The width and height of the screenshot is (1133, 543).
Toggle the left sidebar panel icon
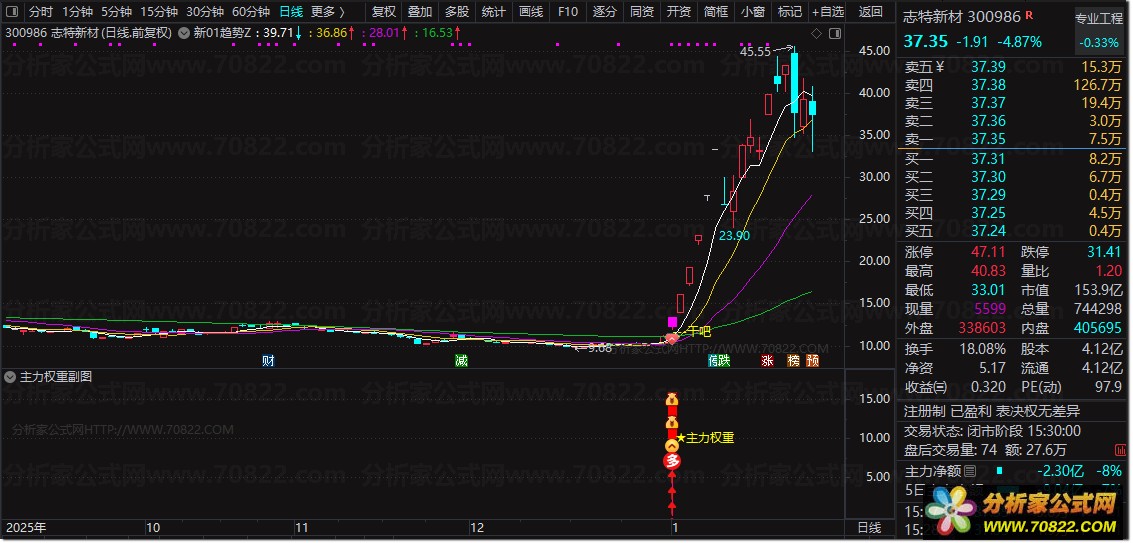coord(14,12)
